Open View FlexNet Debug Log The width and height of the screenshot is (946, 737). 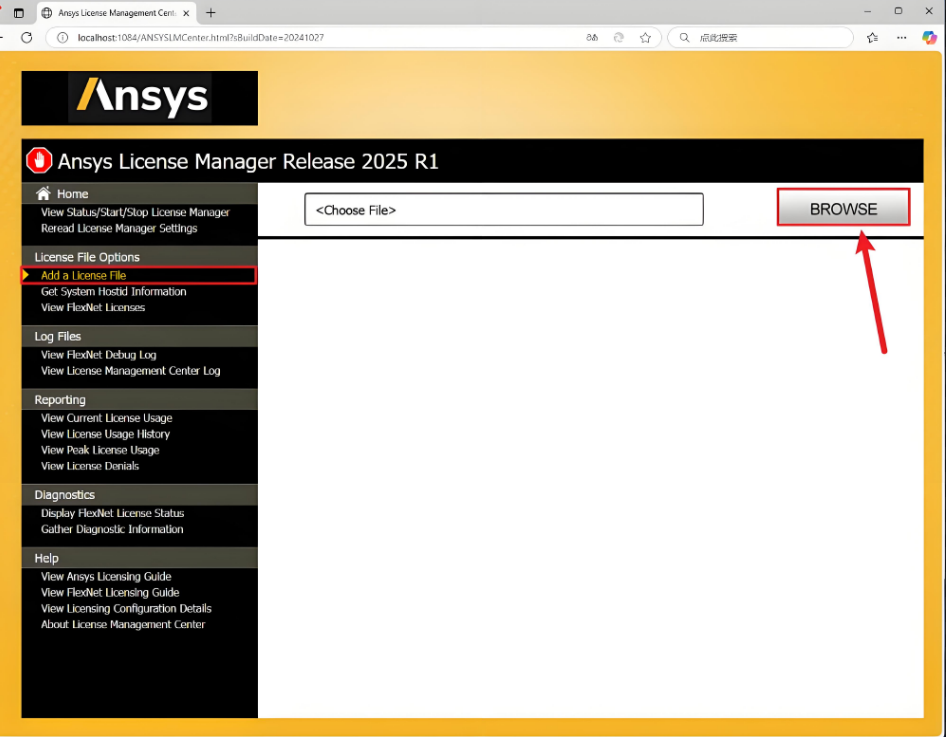click(98, 355)
